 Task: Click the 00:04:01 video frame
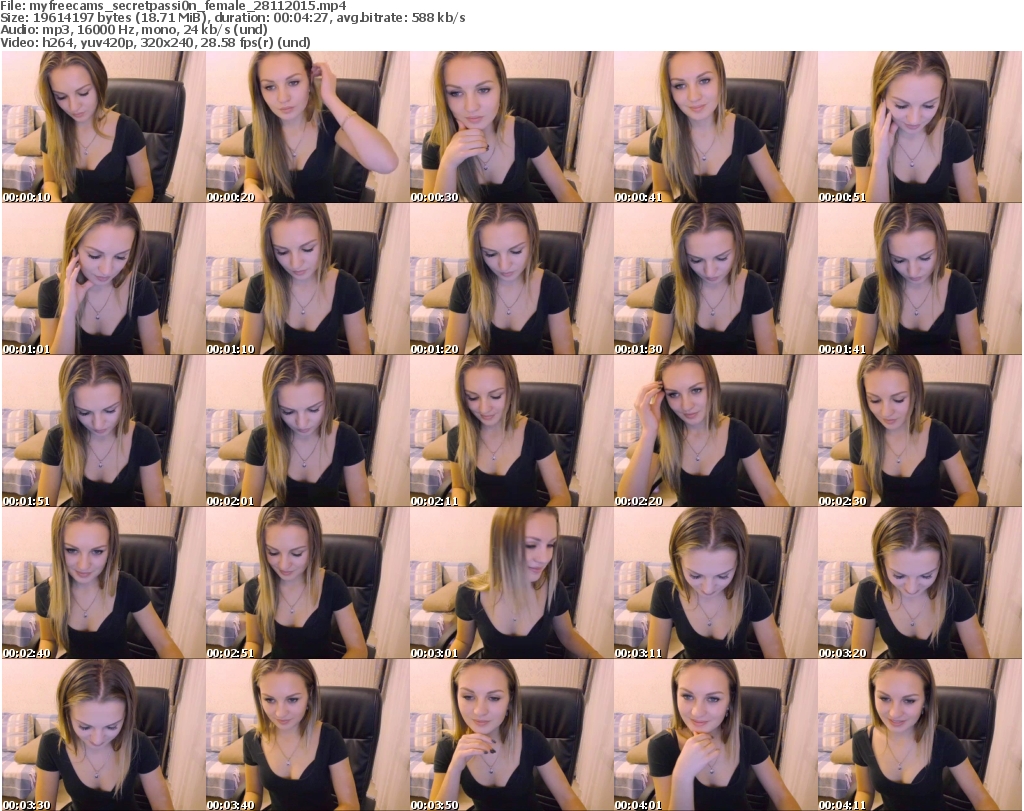[716, 735]
